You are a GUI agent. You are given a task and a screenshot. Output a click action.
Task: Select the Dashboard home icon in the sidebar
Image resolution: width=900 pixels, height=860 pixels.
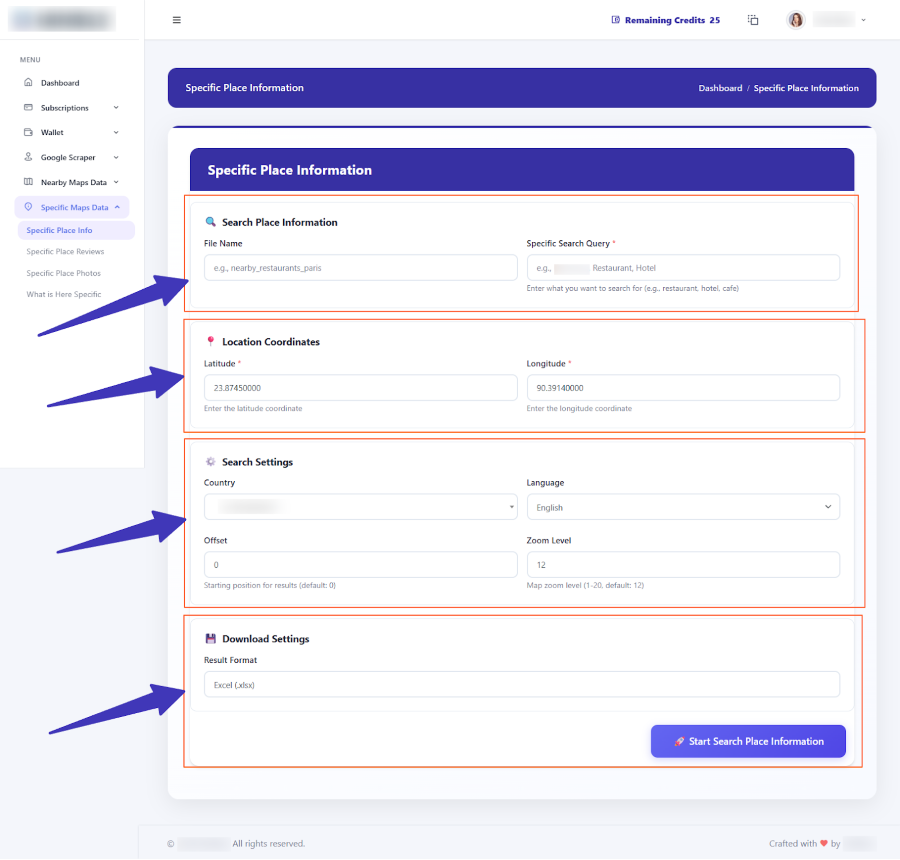point(29,82)
